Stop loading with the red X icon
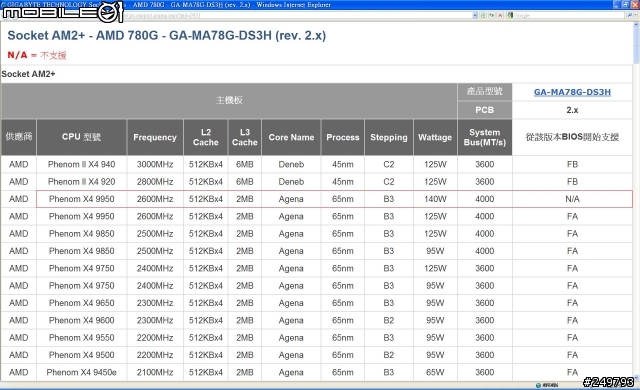The height and width of the screenshot is (390, 640). 500,16
